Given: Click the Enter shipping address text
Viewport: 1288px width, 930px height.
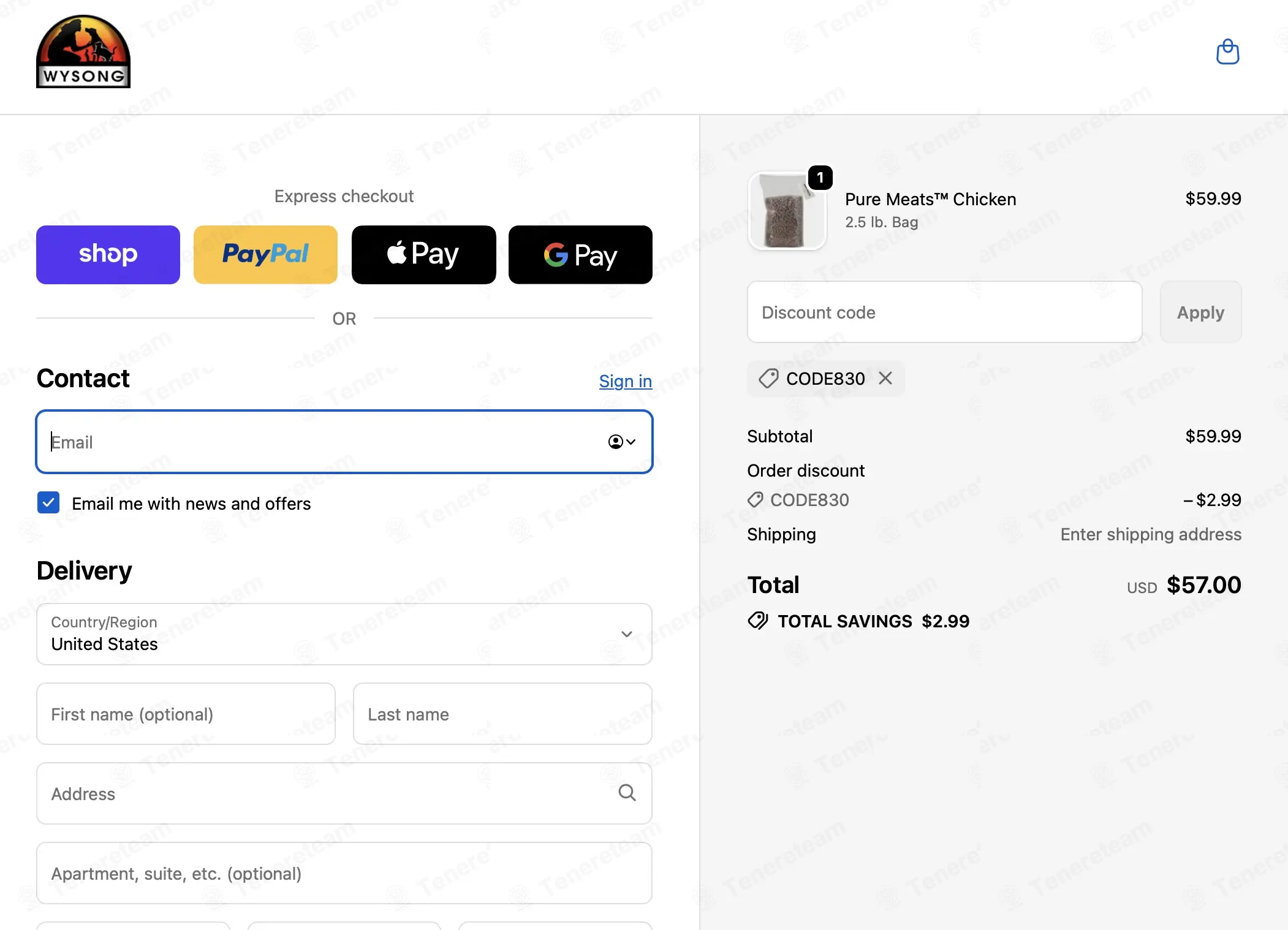Looking at the screenshot, I should [1151, 534].
